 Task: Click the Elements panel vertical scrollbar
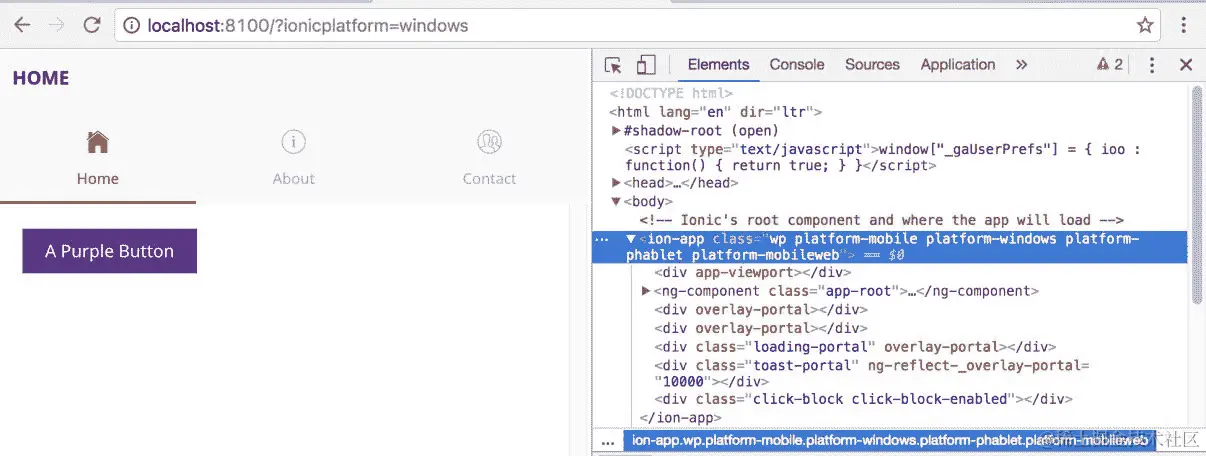1196,195
